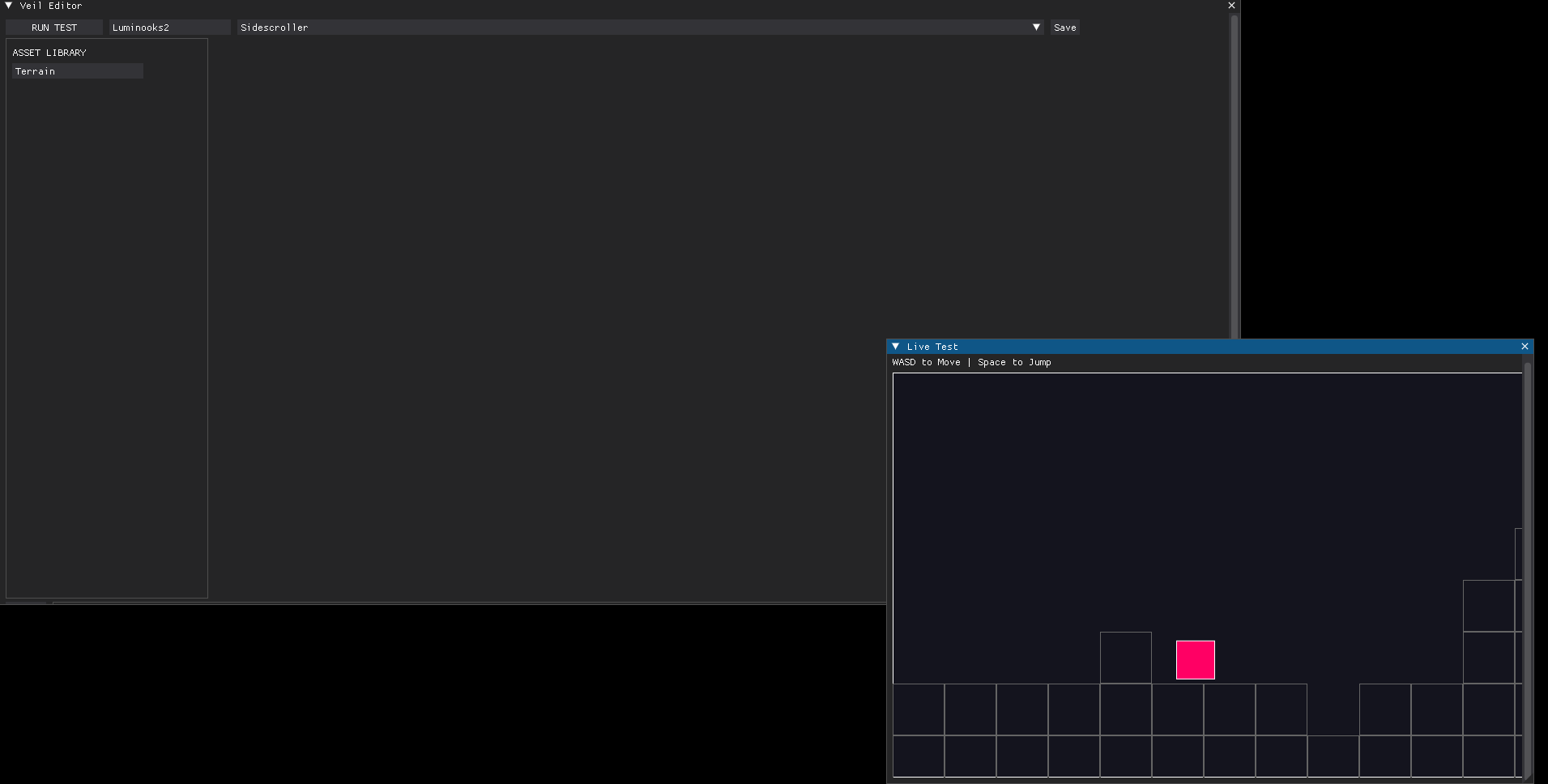Click the bottom-left ground tile in Live Test

[919, 756]
